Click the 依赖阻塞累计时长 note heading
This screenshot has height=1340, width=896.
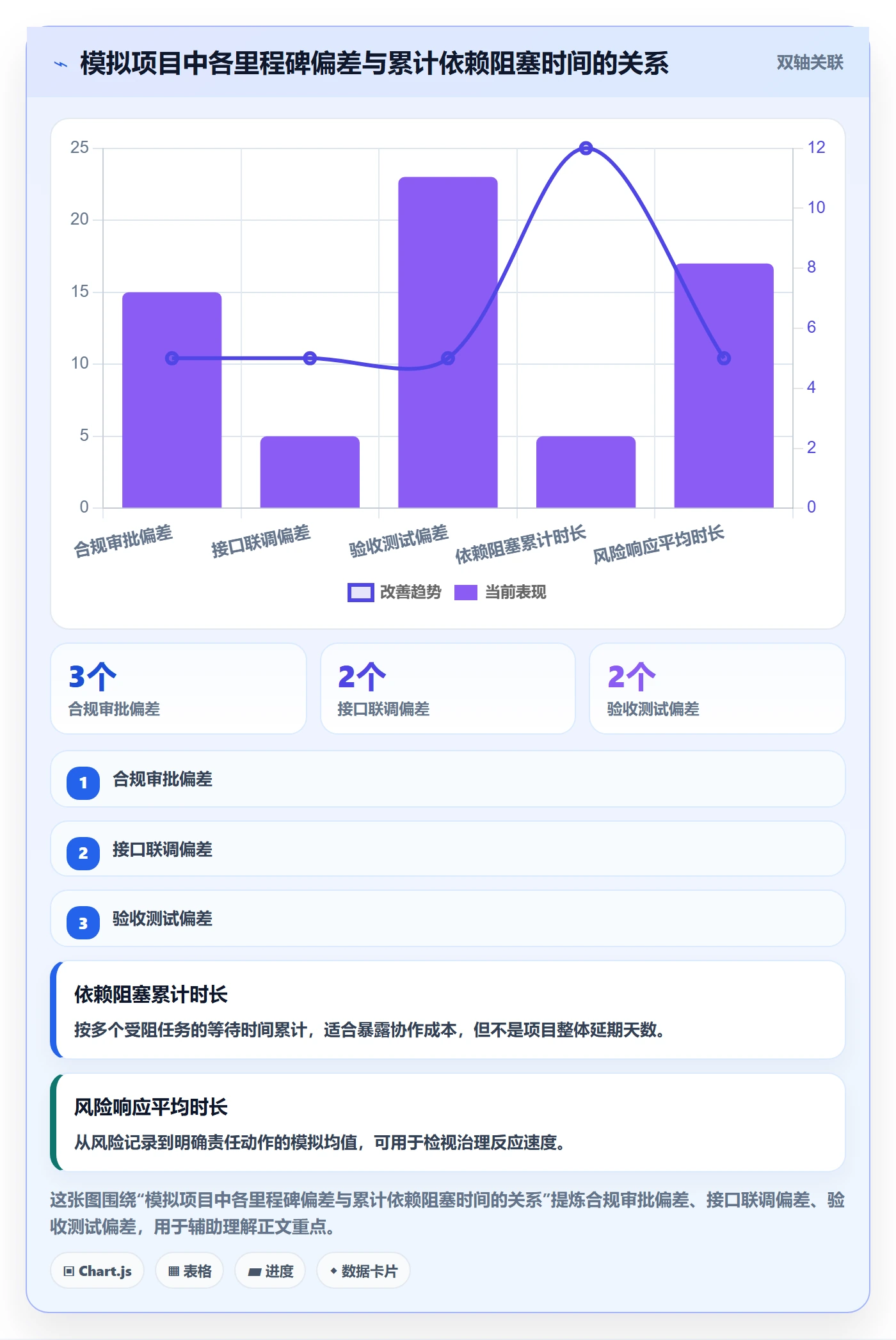151,994
